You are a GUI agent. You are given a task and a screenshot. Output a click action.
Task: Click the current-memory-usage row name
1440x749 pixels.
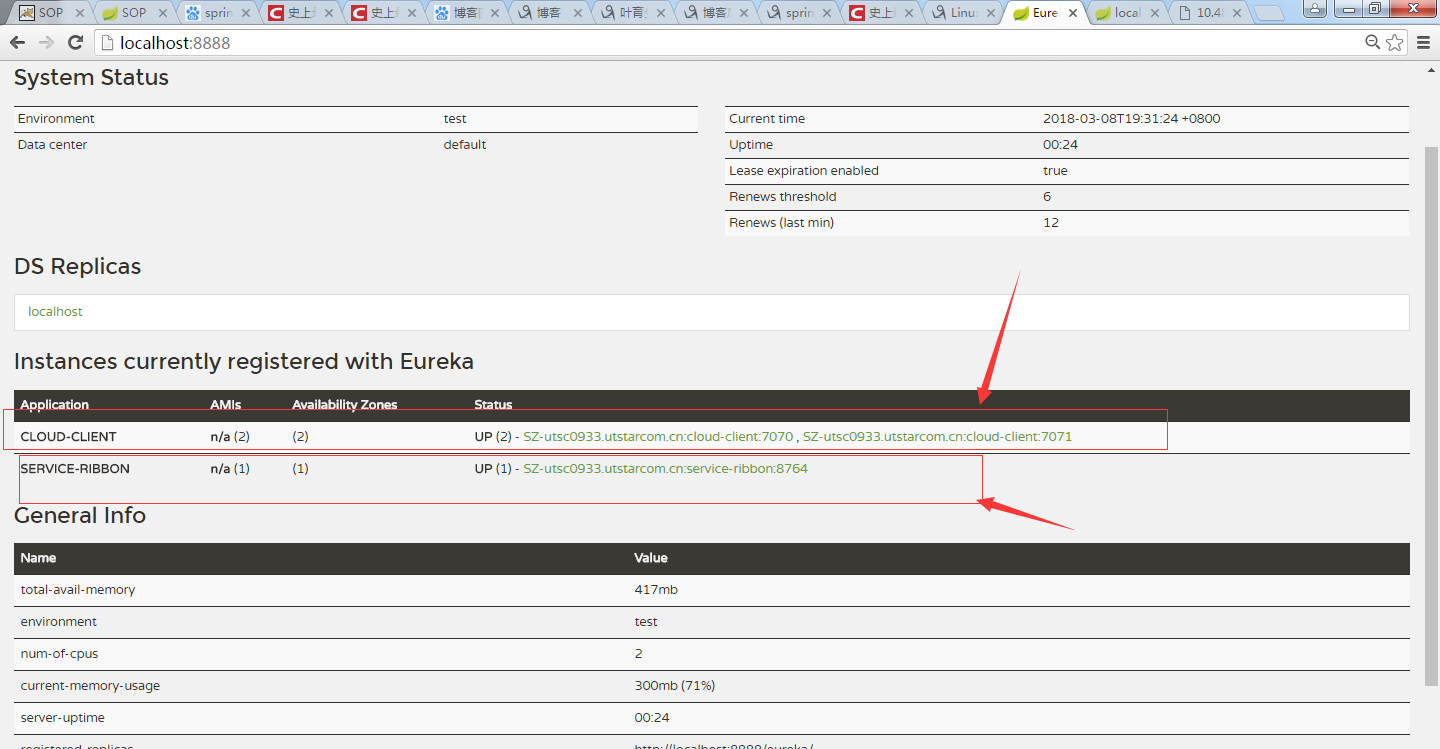point(90,686)
